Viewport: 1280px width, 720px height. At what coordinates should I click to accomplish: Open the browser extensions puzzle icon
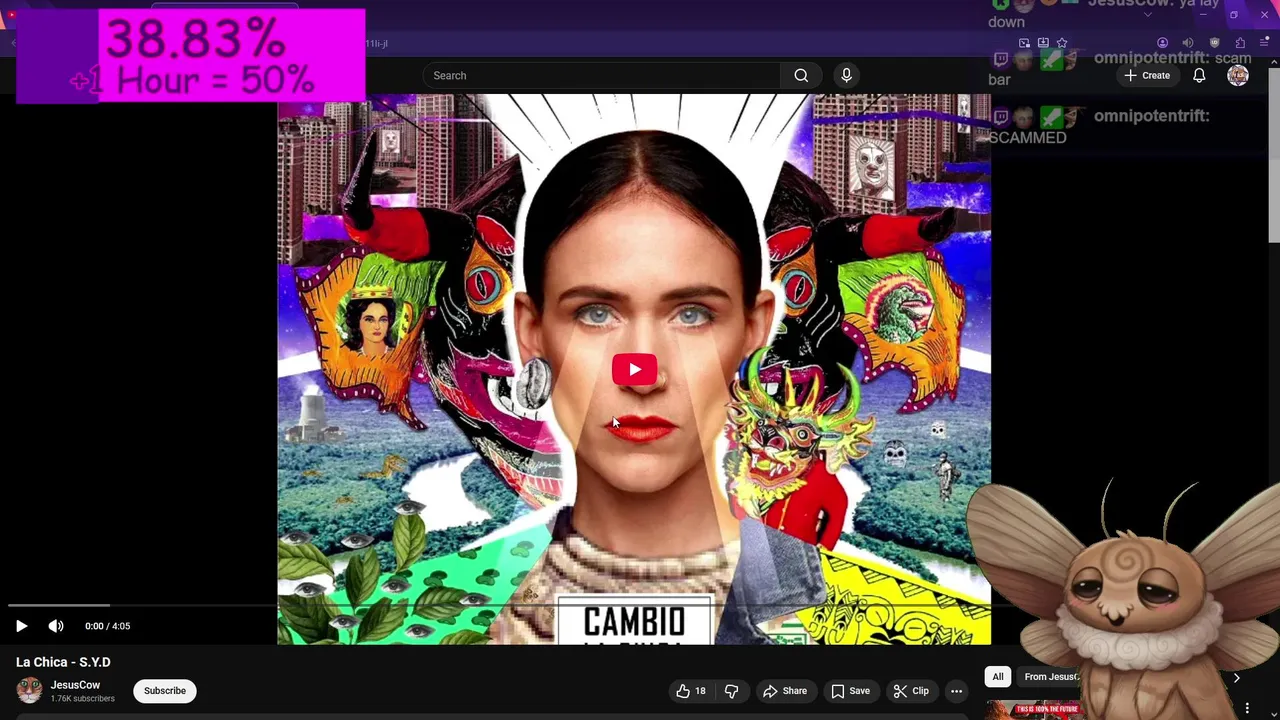[1240, 43]
